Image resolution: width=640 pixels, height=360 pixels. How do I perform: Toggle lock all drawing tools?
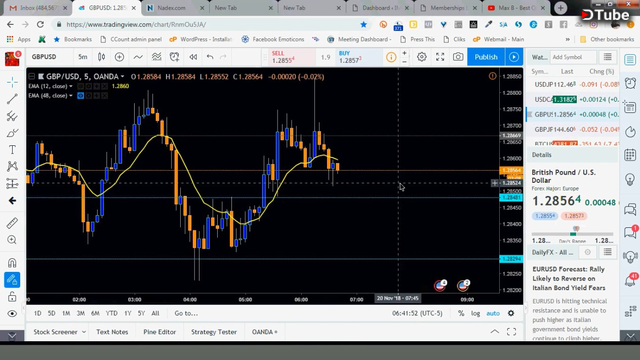(12, 297)
